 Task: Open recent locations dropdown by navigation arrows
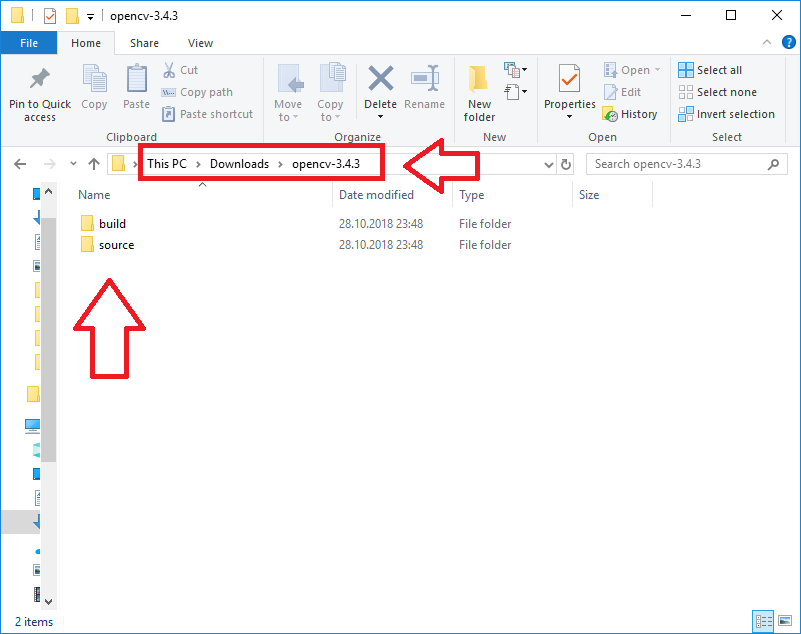[73, 164]
